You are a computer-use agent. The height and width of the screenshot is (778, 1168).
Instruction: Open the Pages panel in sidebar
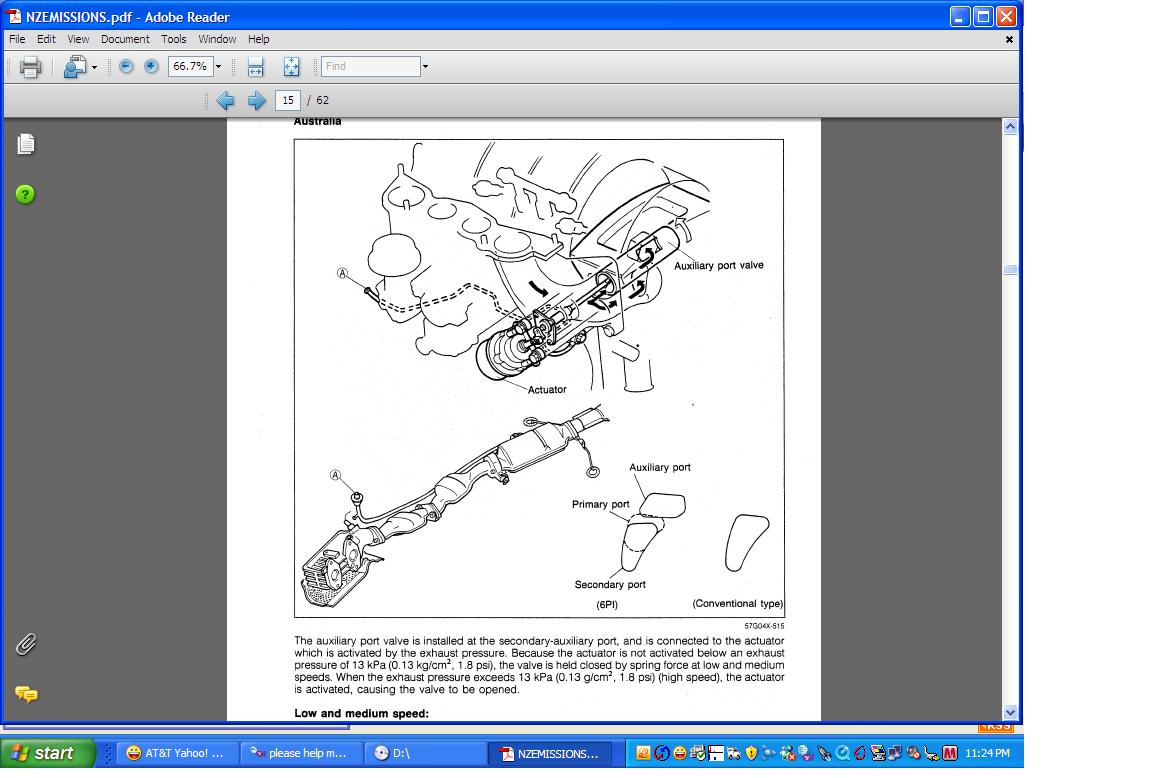[26, 144]
